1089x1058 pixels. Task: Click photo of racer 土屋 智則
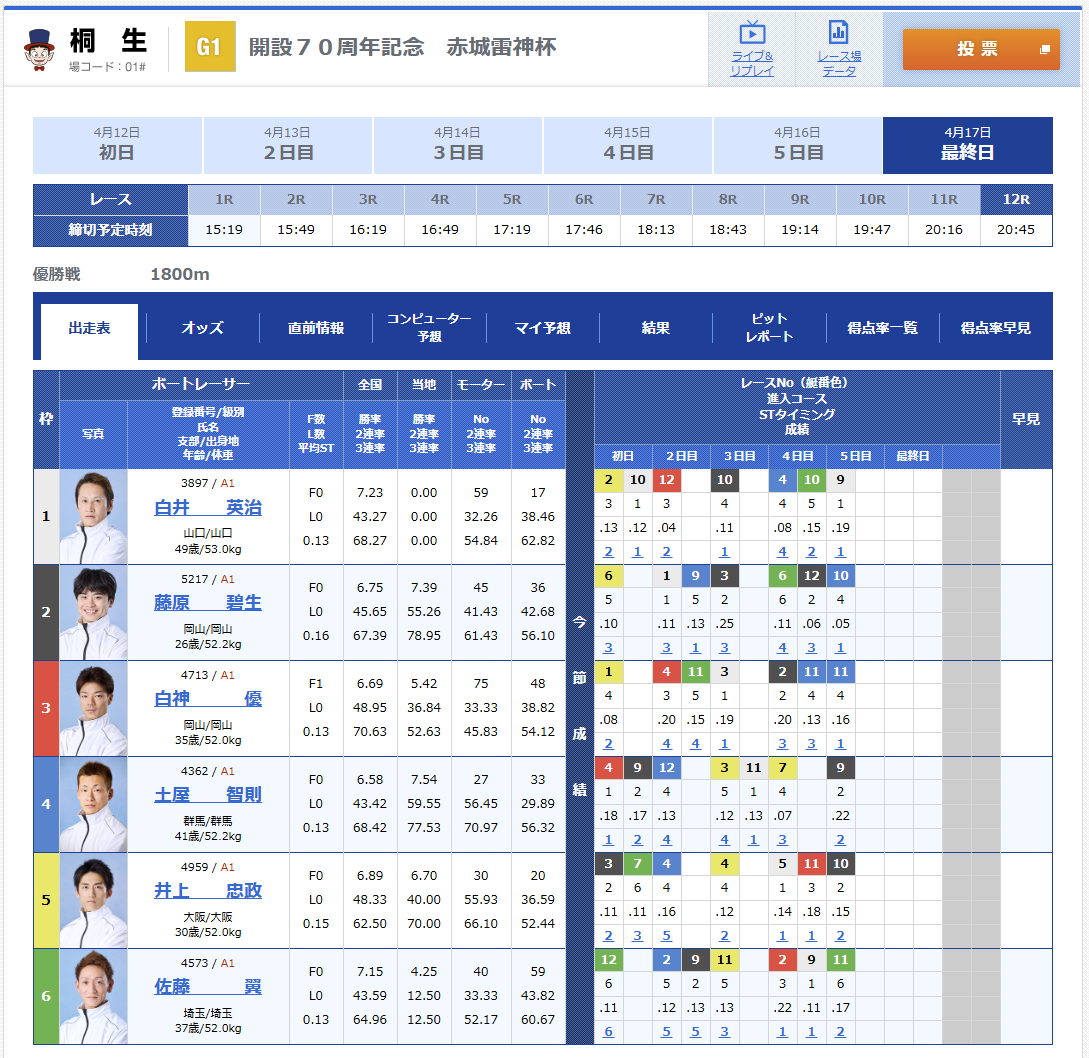click(x=94, y=804)
